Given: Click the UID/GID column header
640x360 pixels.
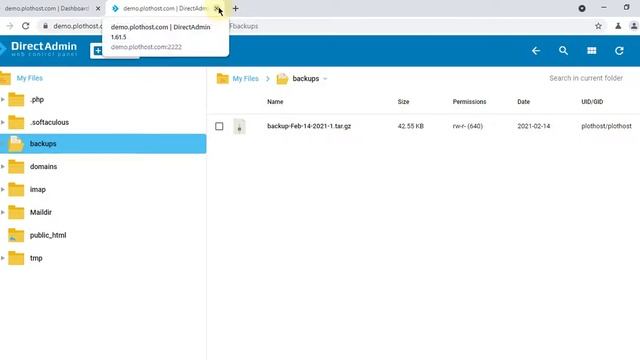Looking at the screenshot, I should point(592,102).
